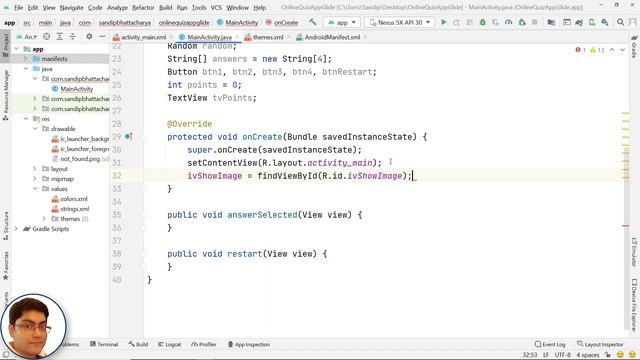
Task: Open the SDK Manager icon
Action: [x=605, y=22]
